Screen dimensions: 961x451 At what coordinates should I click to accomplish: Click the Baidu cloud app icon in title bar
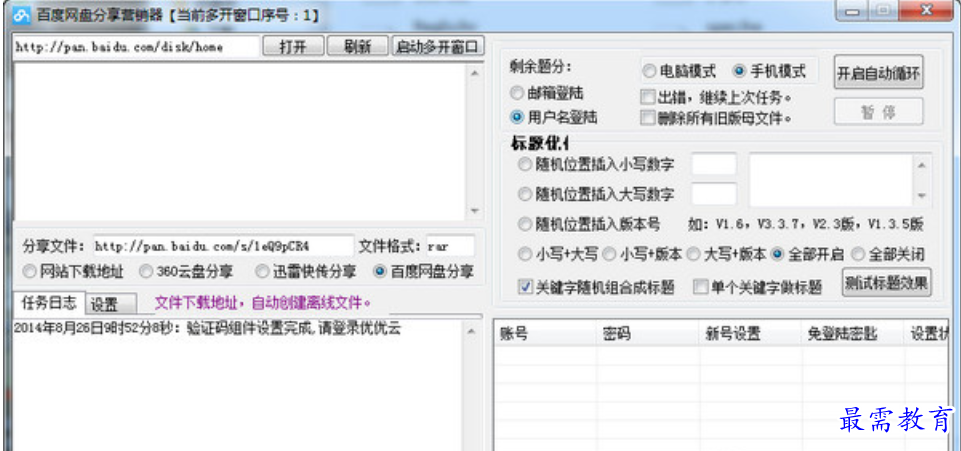coord(22,15)
